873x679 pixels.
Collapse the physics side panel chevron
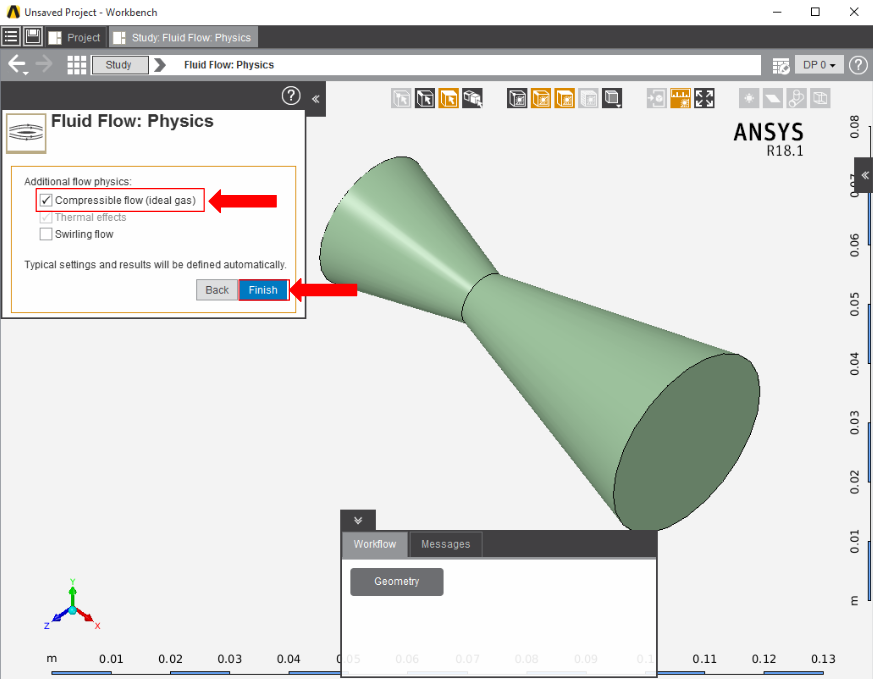316,99
